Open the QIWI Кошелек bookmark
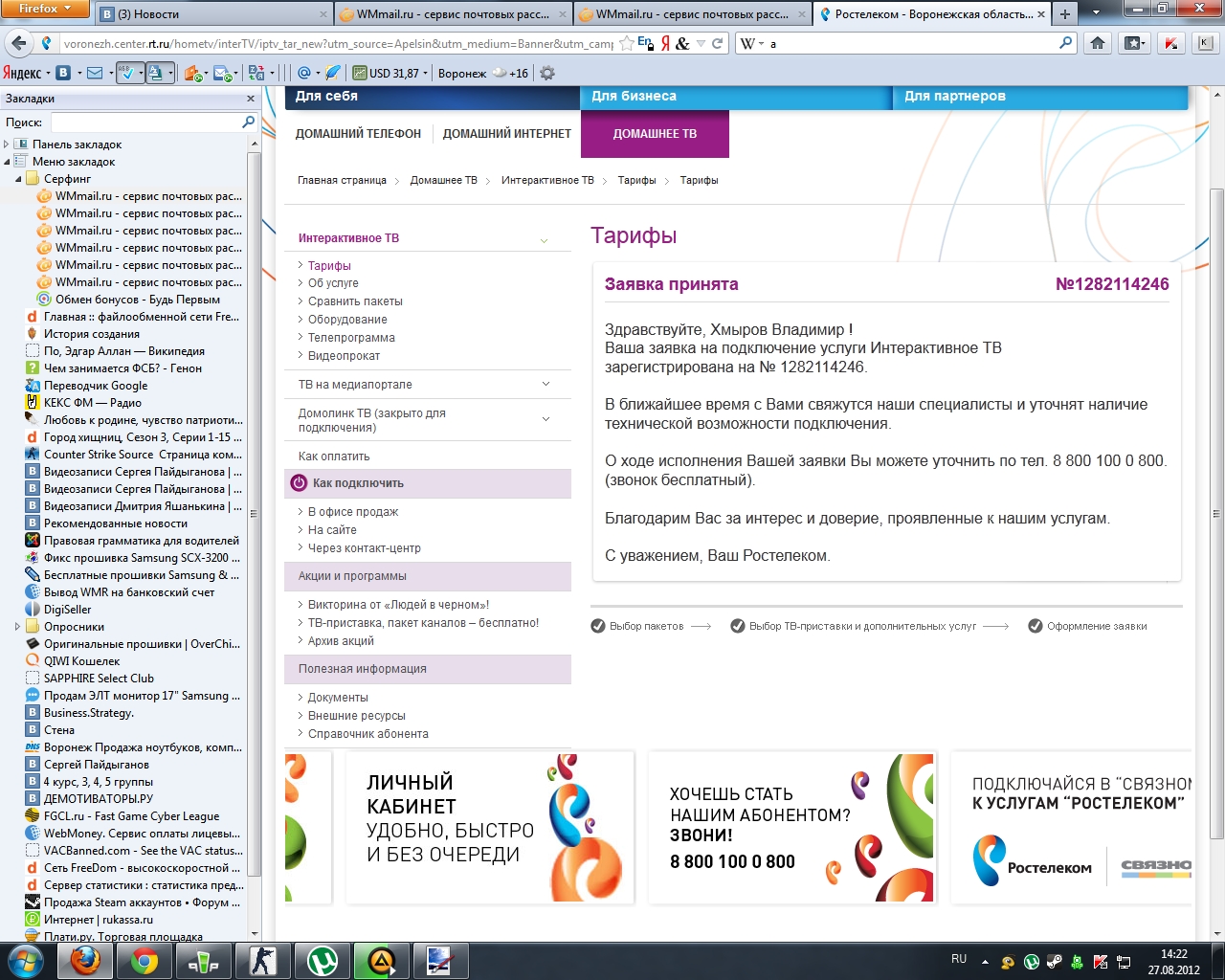The height and width of the screenshot is (980, 1225). click(x=82, y=661)
